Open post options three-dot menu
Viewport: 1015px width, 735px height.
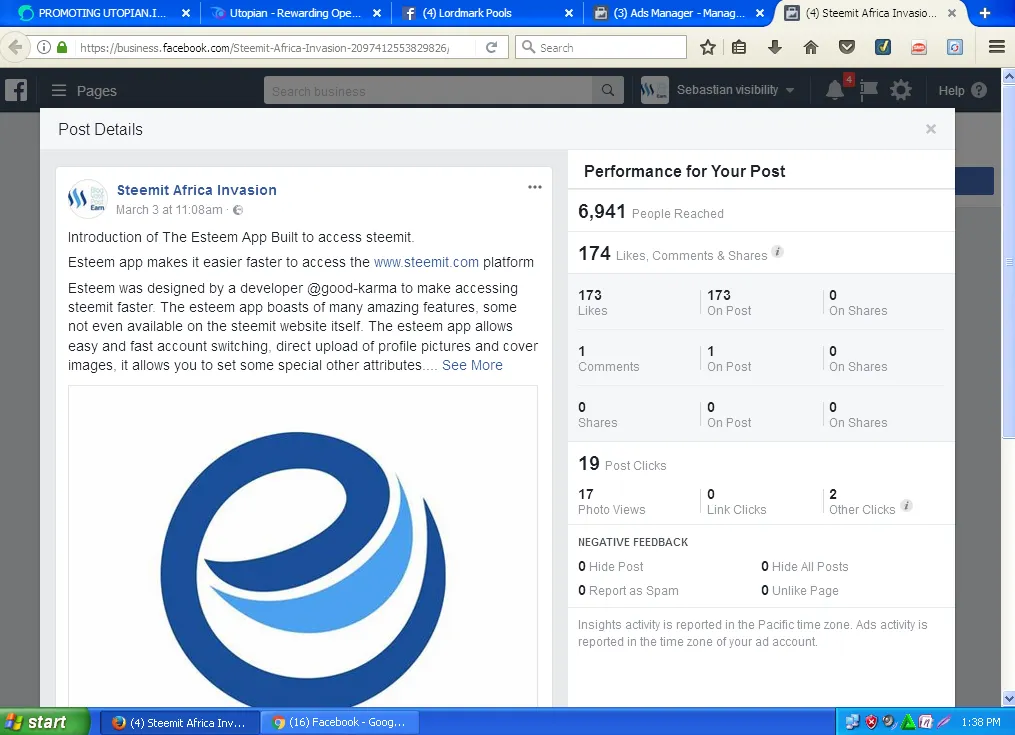point(535,187)
